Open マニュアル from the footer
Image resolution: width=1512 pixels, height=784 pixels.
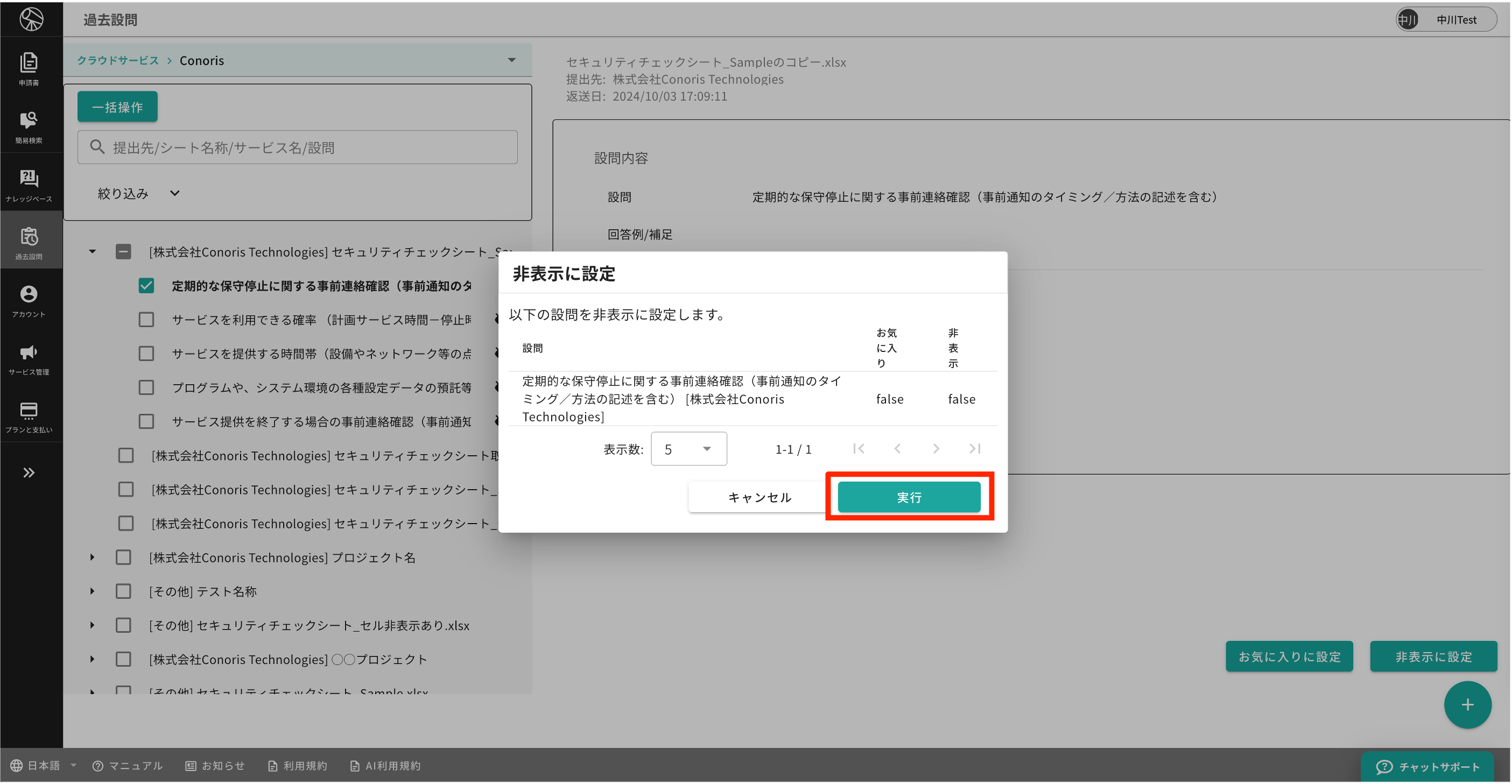[127, 765]
